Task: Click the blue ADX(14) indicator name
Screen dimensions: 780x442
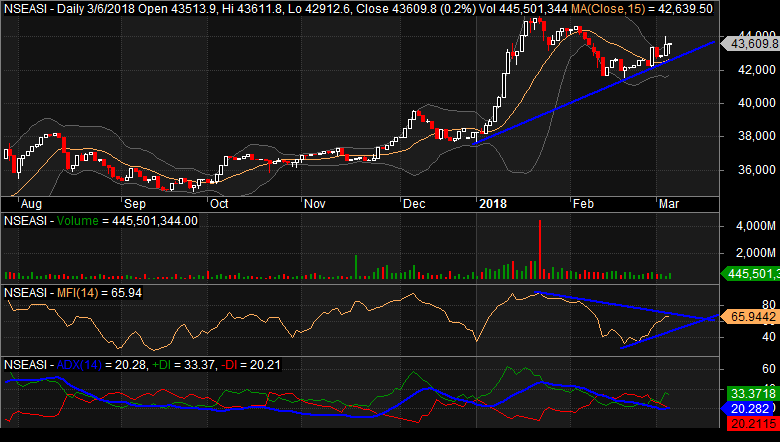Action: pyautogui.click(x=79, y=365)
